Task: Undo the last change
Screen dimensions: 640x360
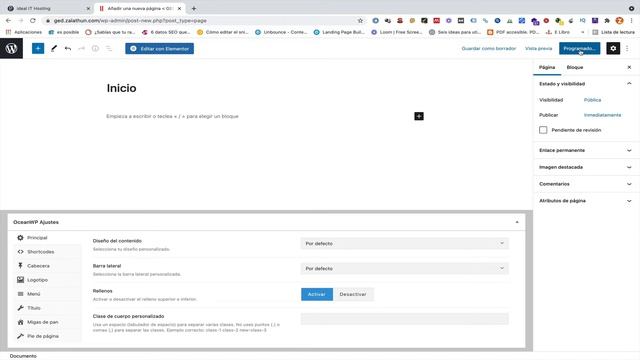Action: click(x=68, y=49)
